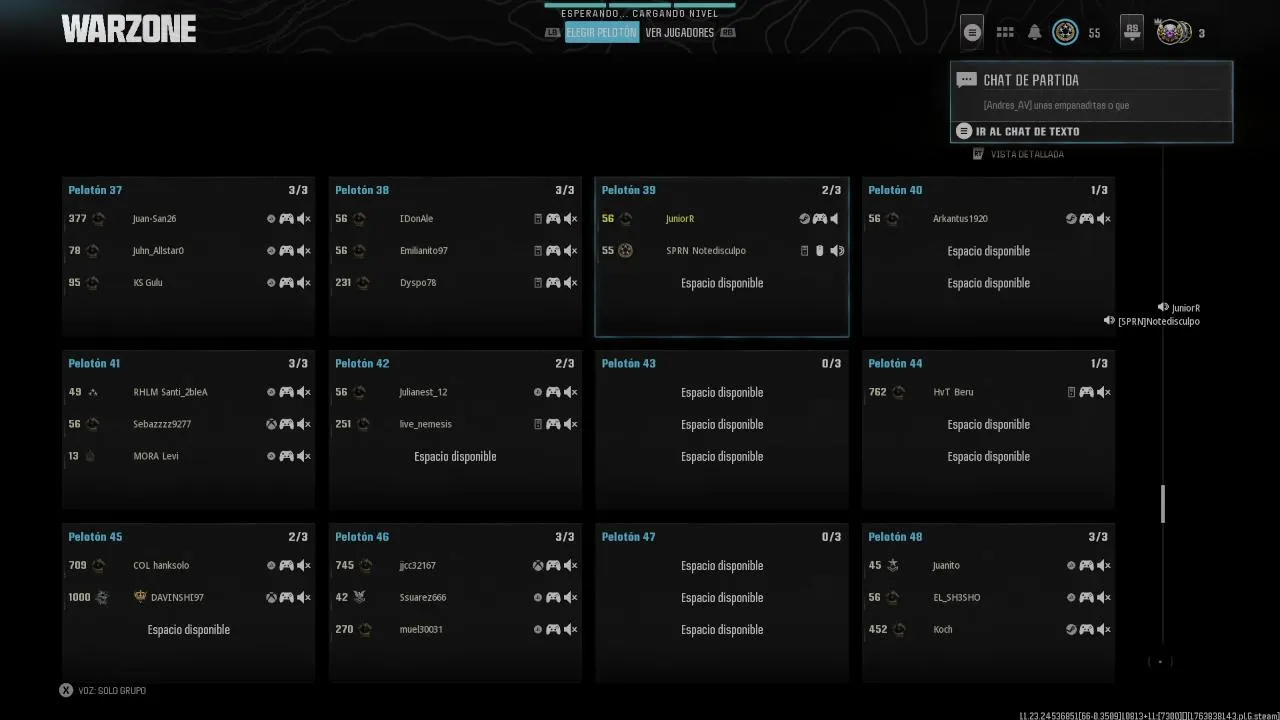
Task: Click the chat bubble icon in Chat de Partida
Action: point(966,80)
